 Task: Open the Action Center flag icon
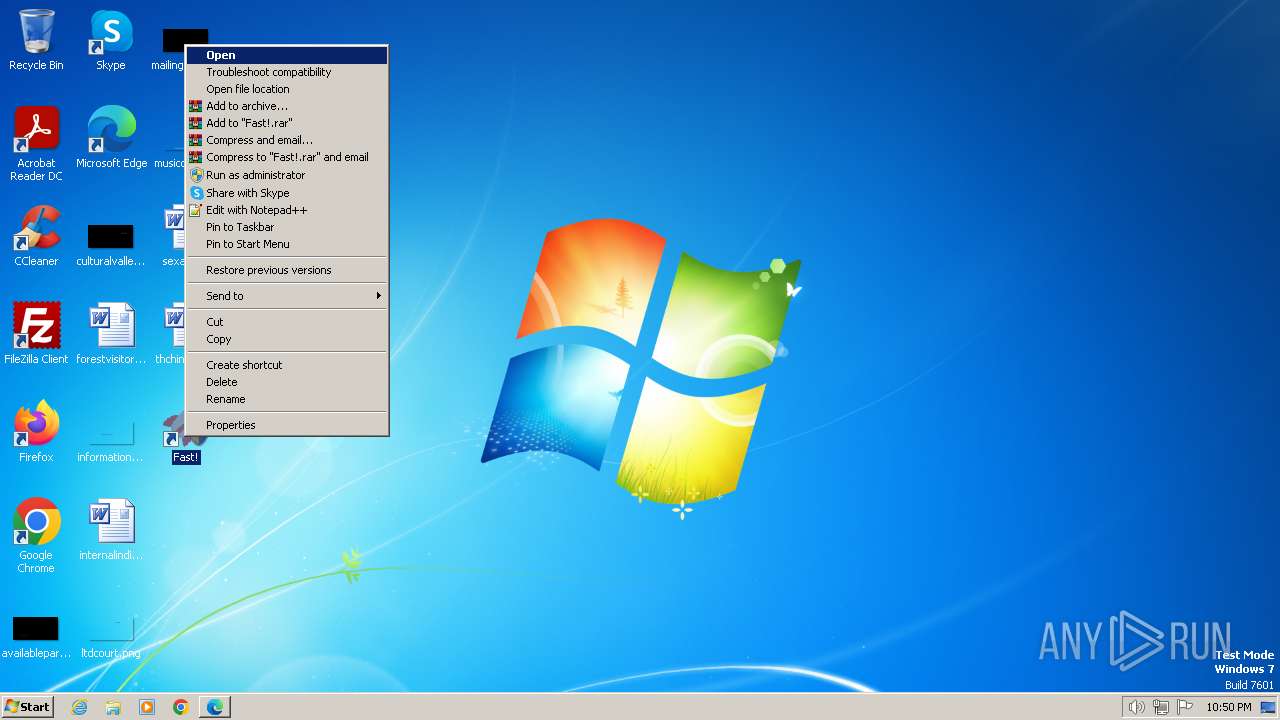1185,707
